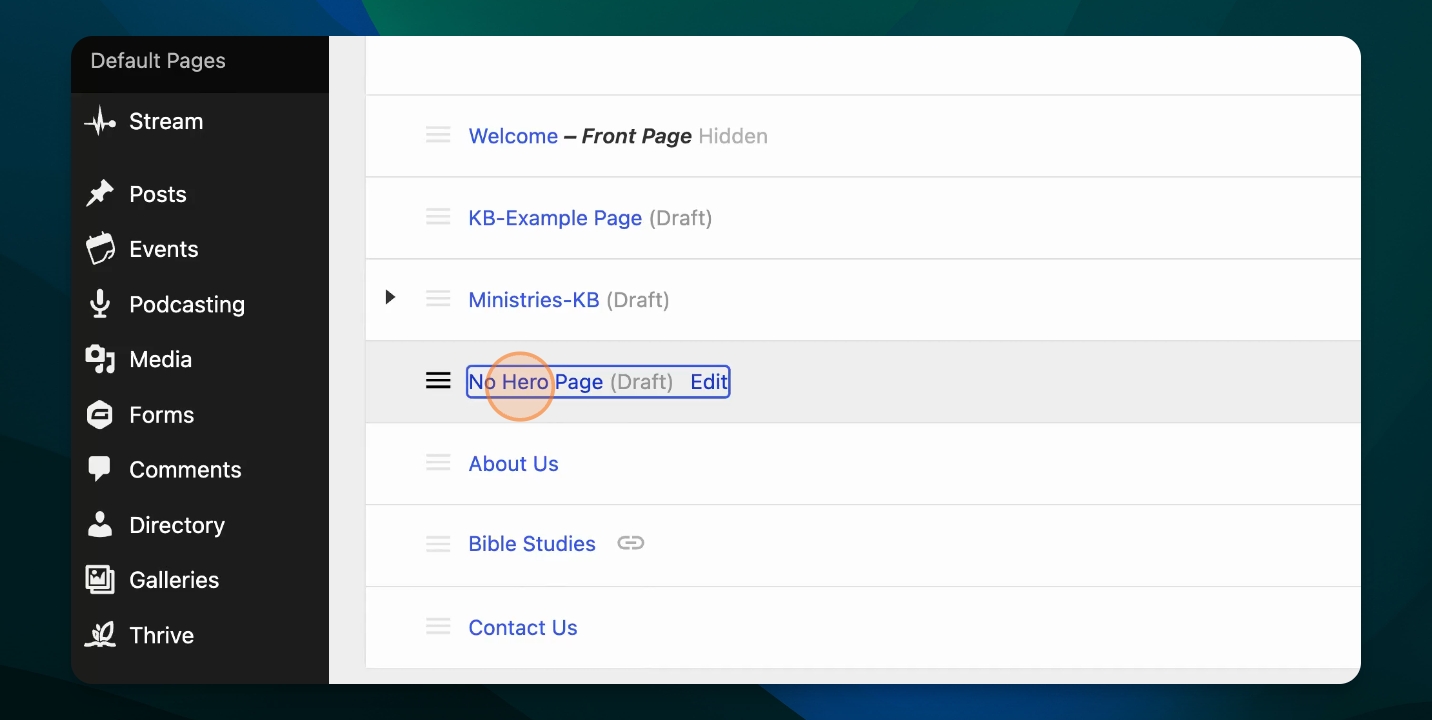Expand the Ministries-KB child pages arrow
The image size is (1432, 720).
[x=390, y=297]
